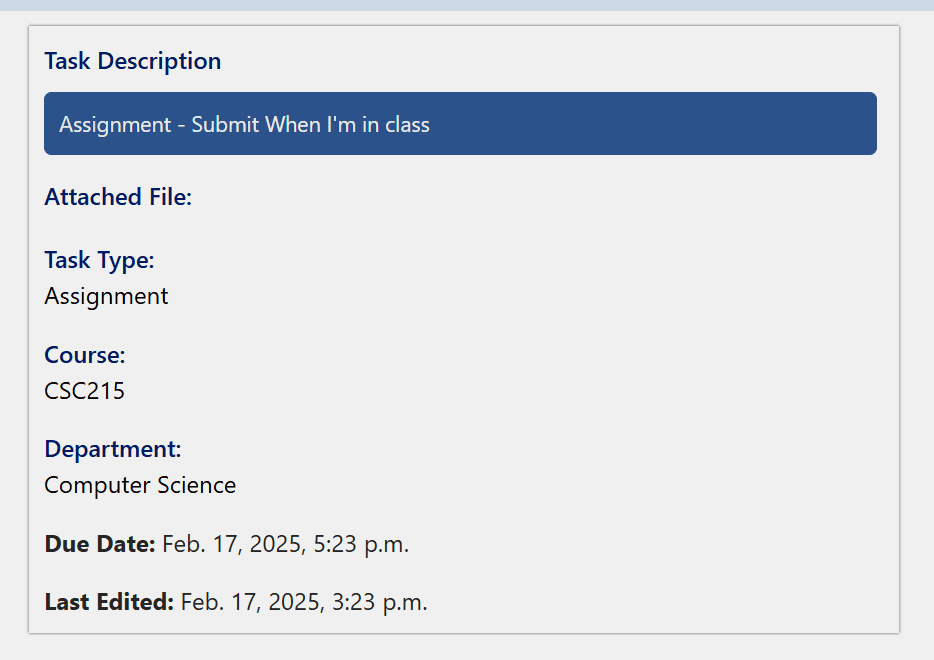
Task: Click the Department label
Action: (x=113, y=449)
